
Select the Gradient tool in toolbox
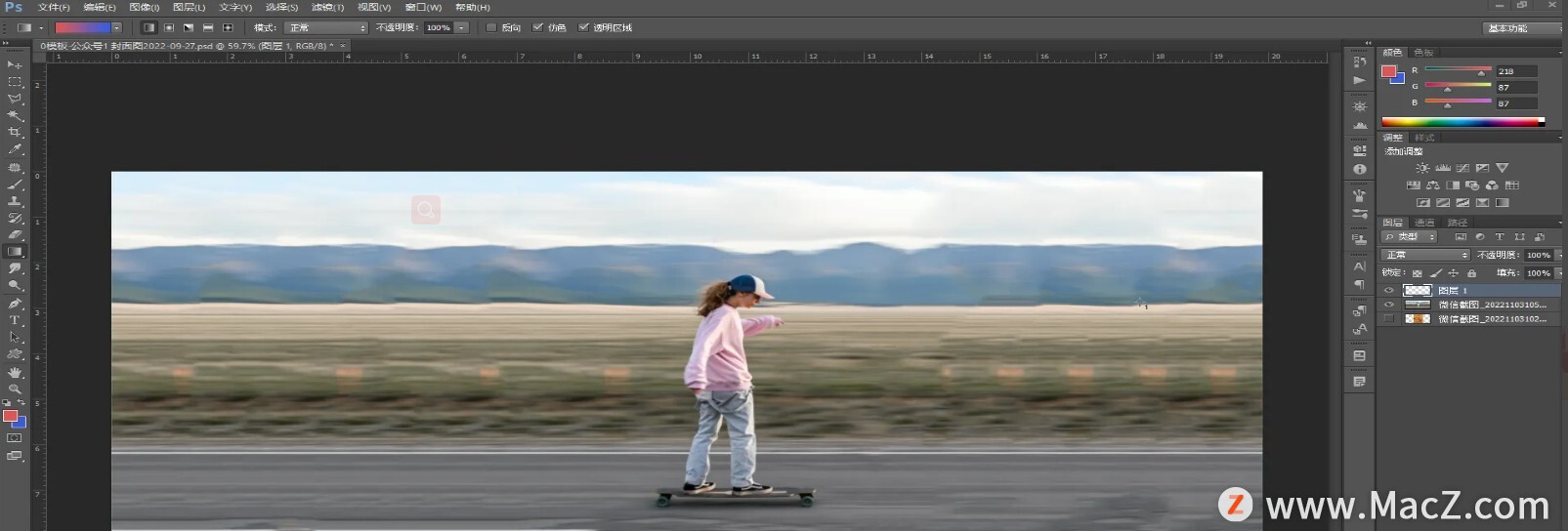coord(15,252)
